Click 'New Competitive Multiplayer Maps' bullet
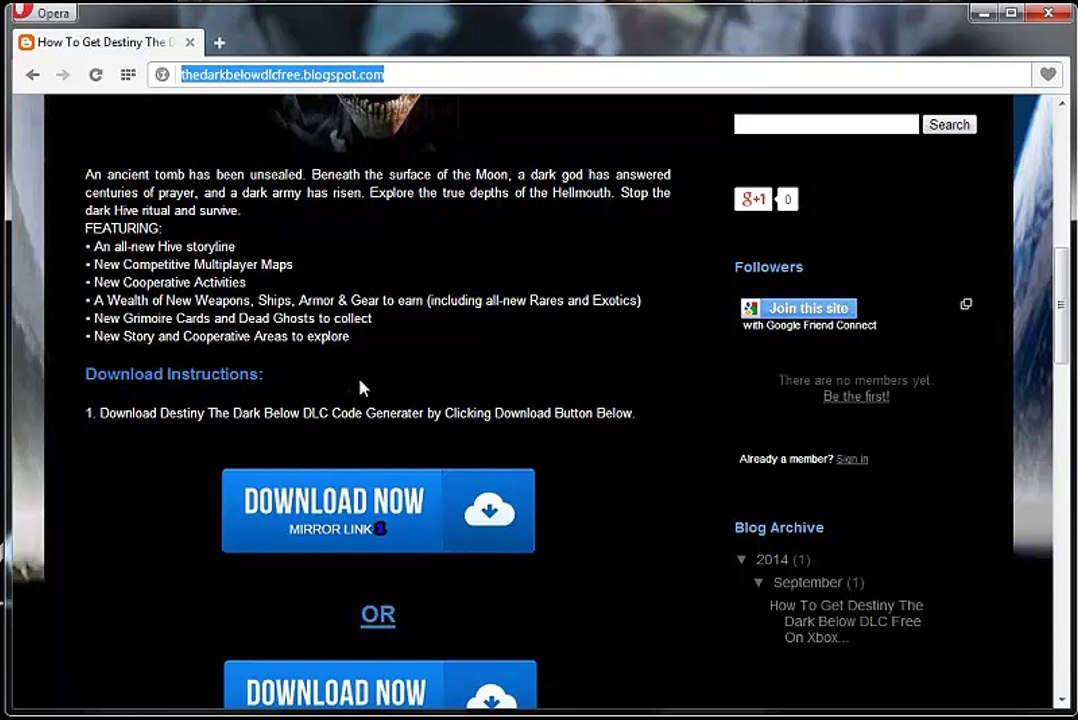The width and height of the screenshot is (1078, 720). (189, 265)
